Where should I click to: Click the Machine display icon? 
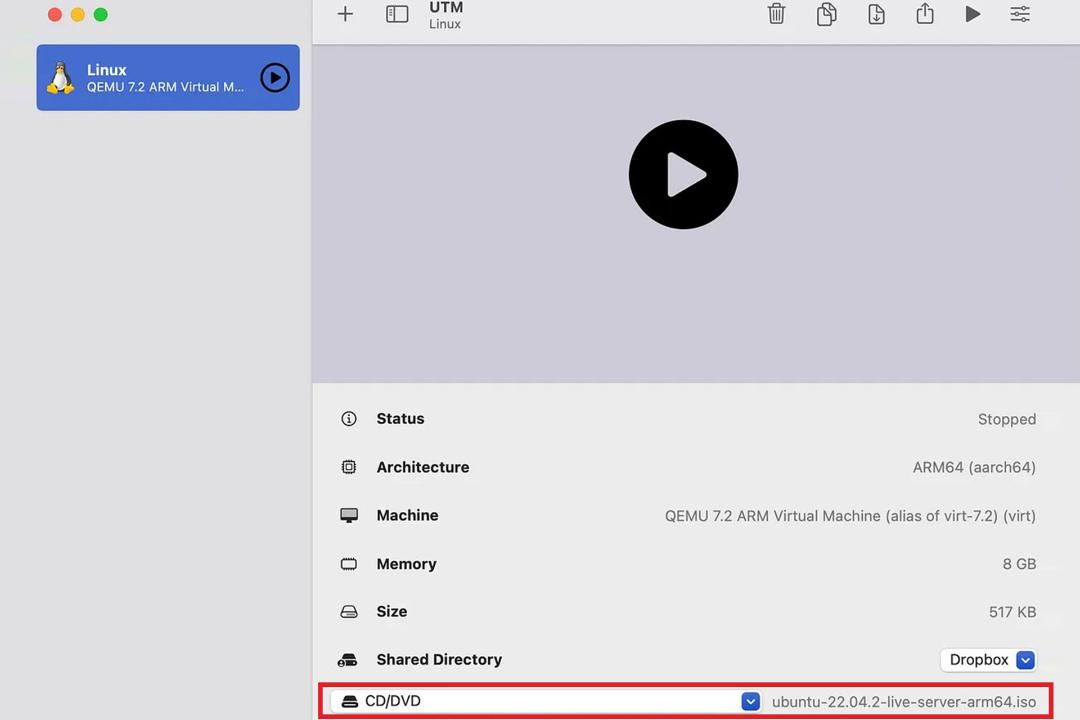point(349,515)
